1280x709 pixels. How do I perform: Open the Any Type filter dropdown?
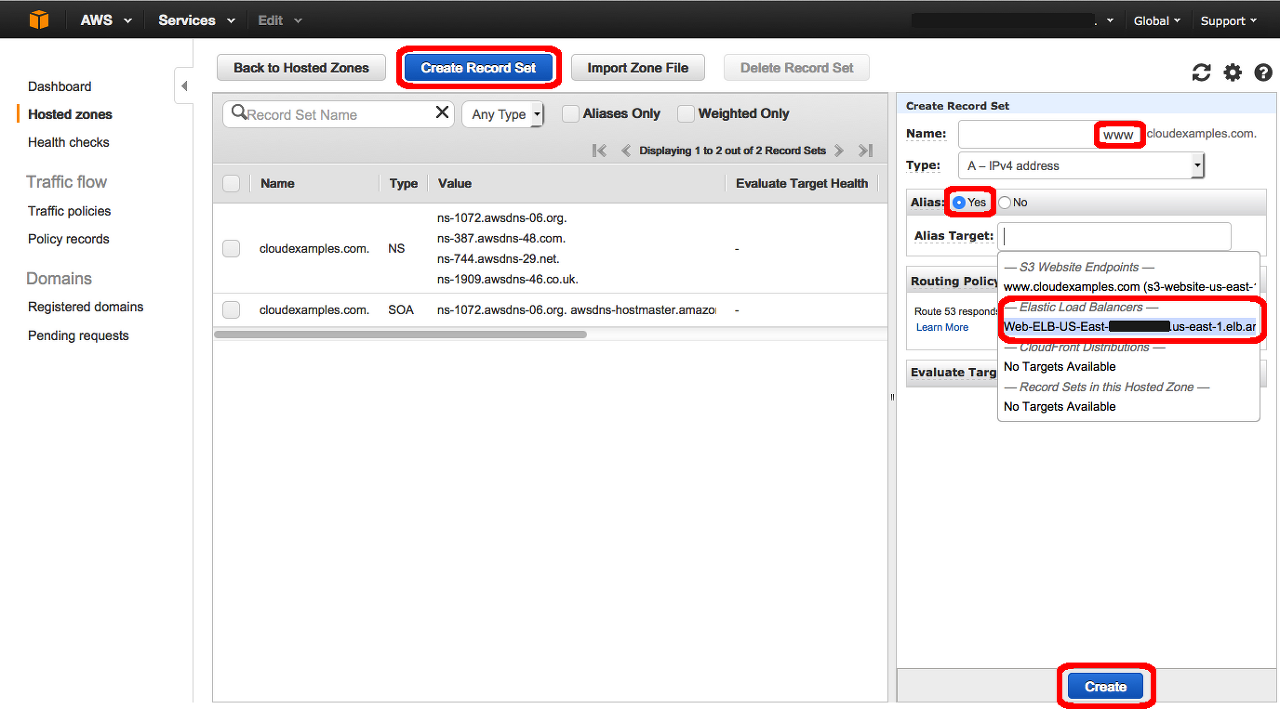click(x=503, y=114)
